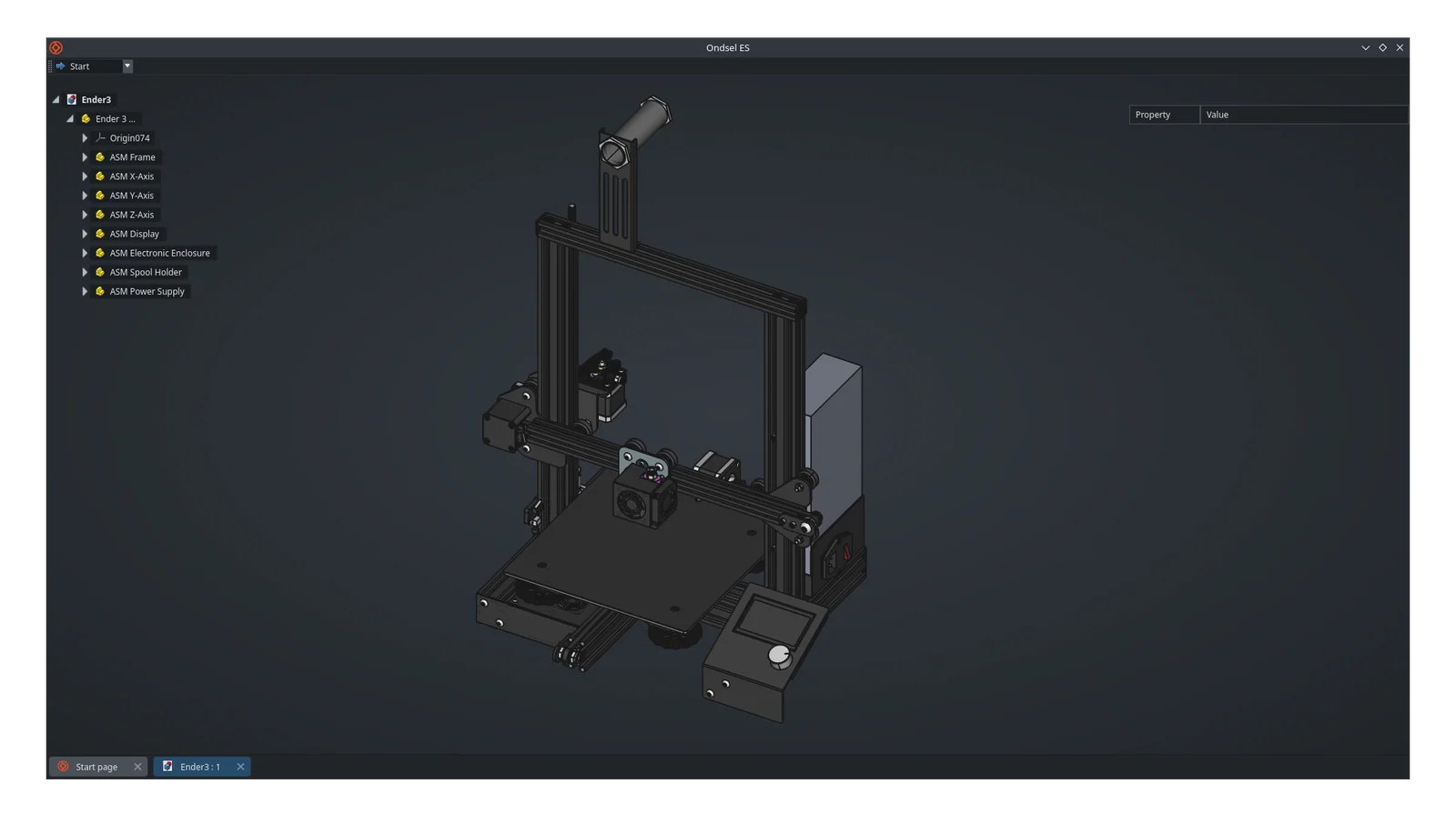Image resolution: width=1456 pixels, height=834 pixels.
Task: Expand the ASM Display node
Action: 85,234
